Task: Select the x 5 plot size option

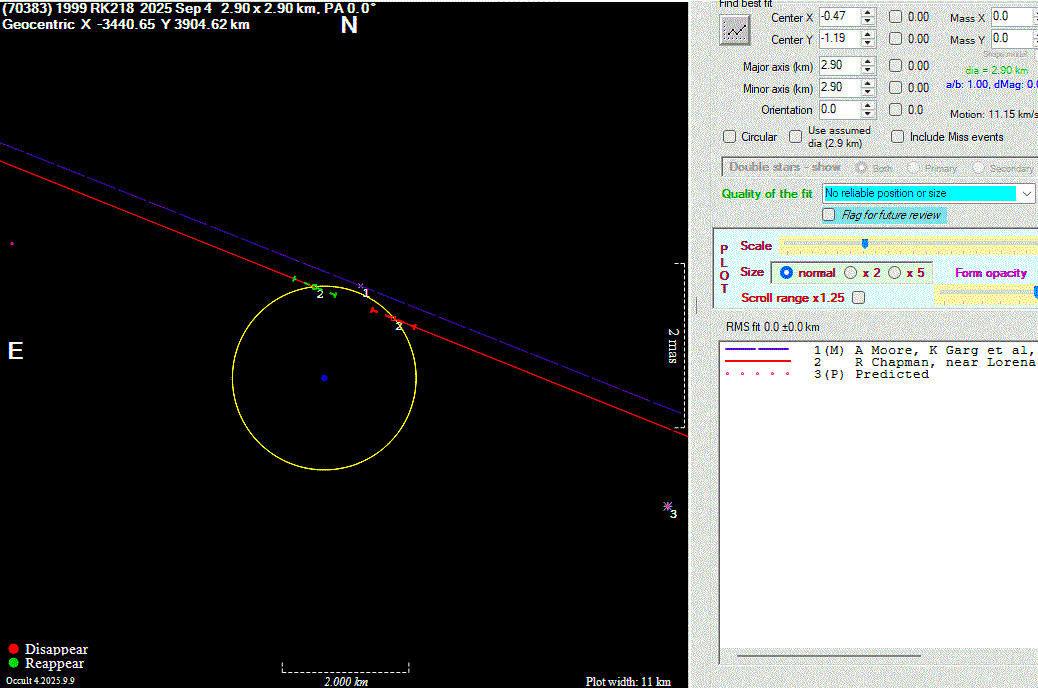Action: [894, 272]
